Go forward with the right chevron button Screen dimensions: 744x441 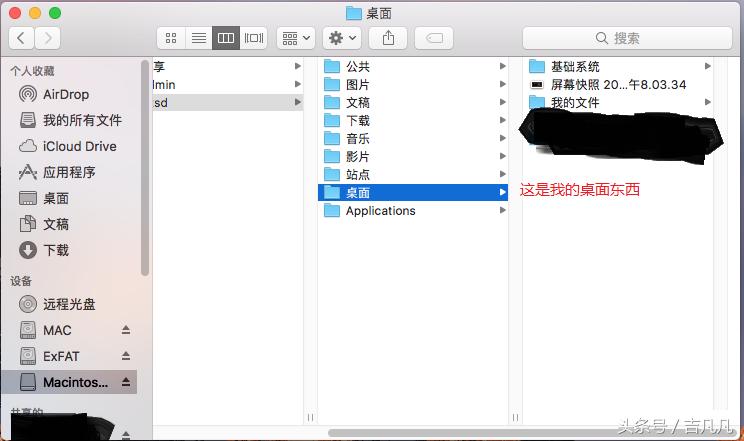[47, 38]
